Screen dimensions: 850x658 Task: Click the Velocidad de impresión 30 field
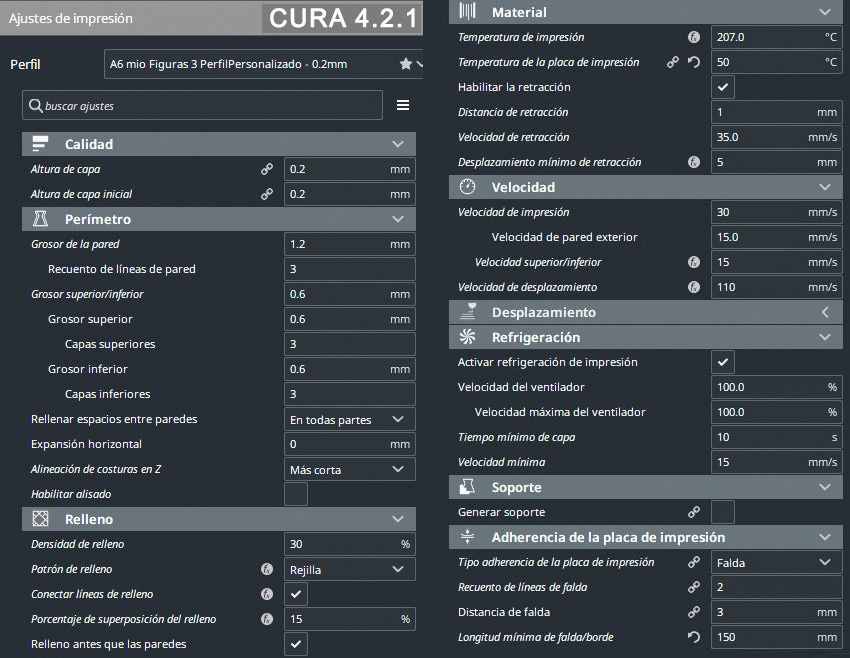click(x=777, y=212)
